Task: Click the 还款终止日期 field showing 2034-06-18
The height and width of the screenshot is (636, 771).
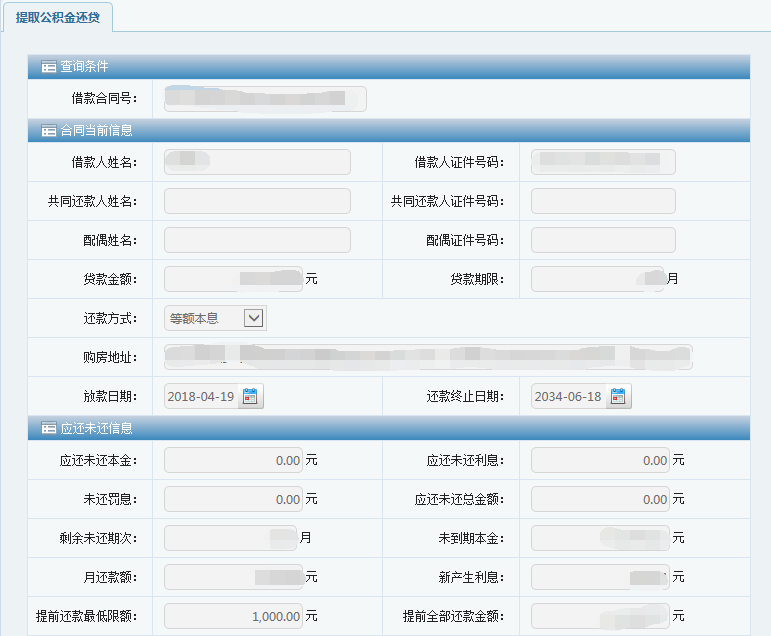Action: pos(568,397)
